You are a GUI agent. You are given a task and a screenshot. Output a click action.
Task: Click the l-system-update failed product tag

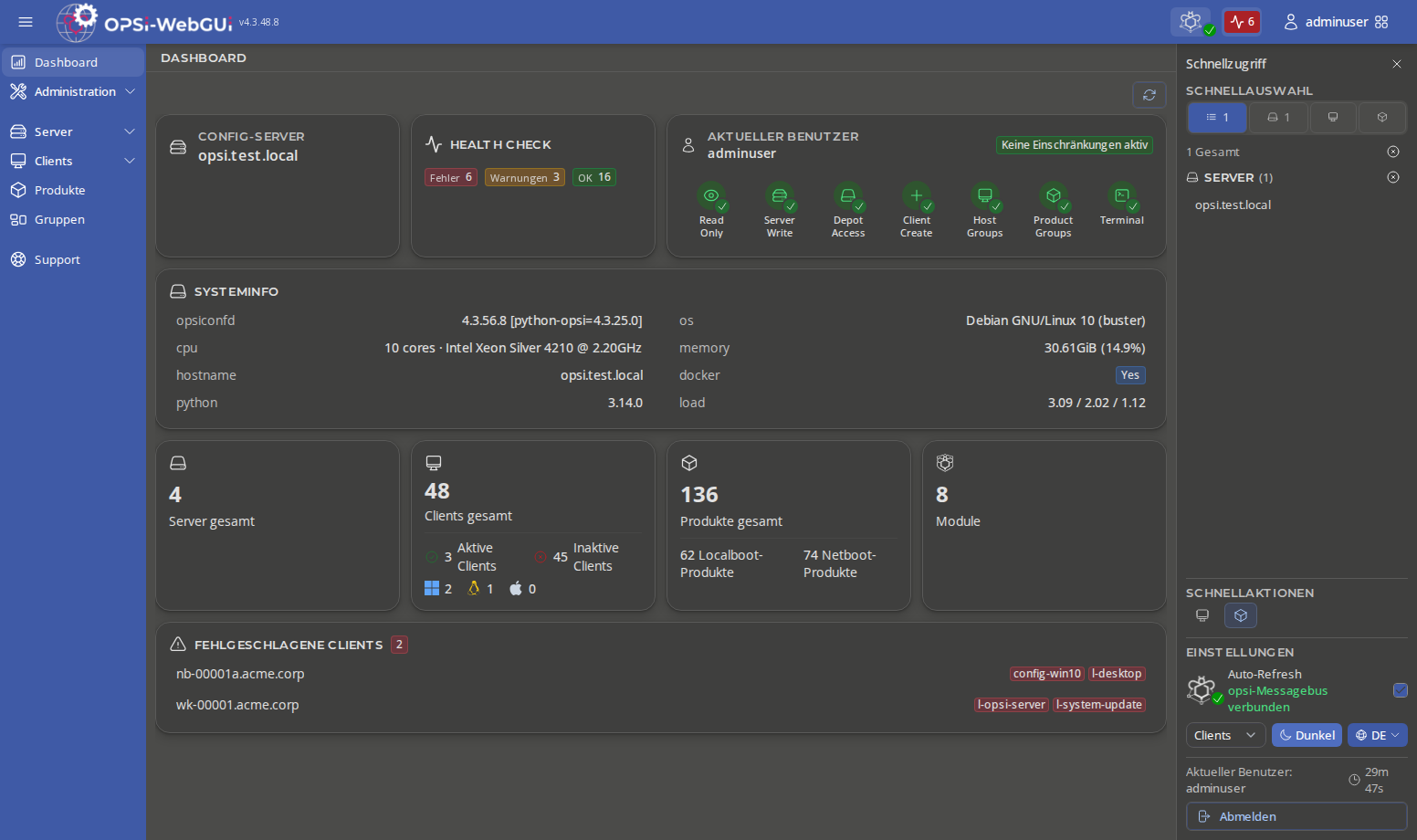(1099, 705)
